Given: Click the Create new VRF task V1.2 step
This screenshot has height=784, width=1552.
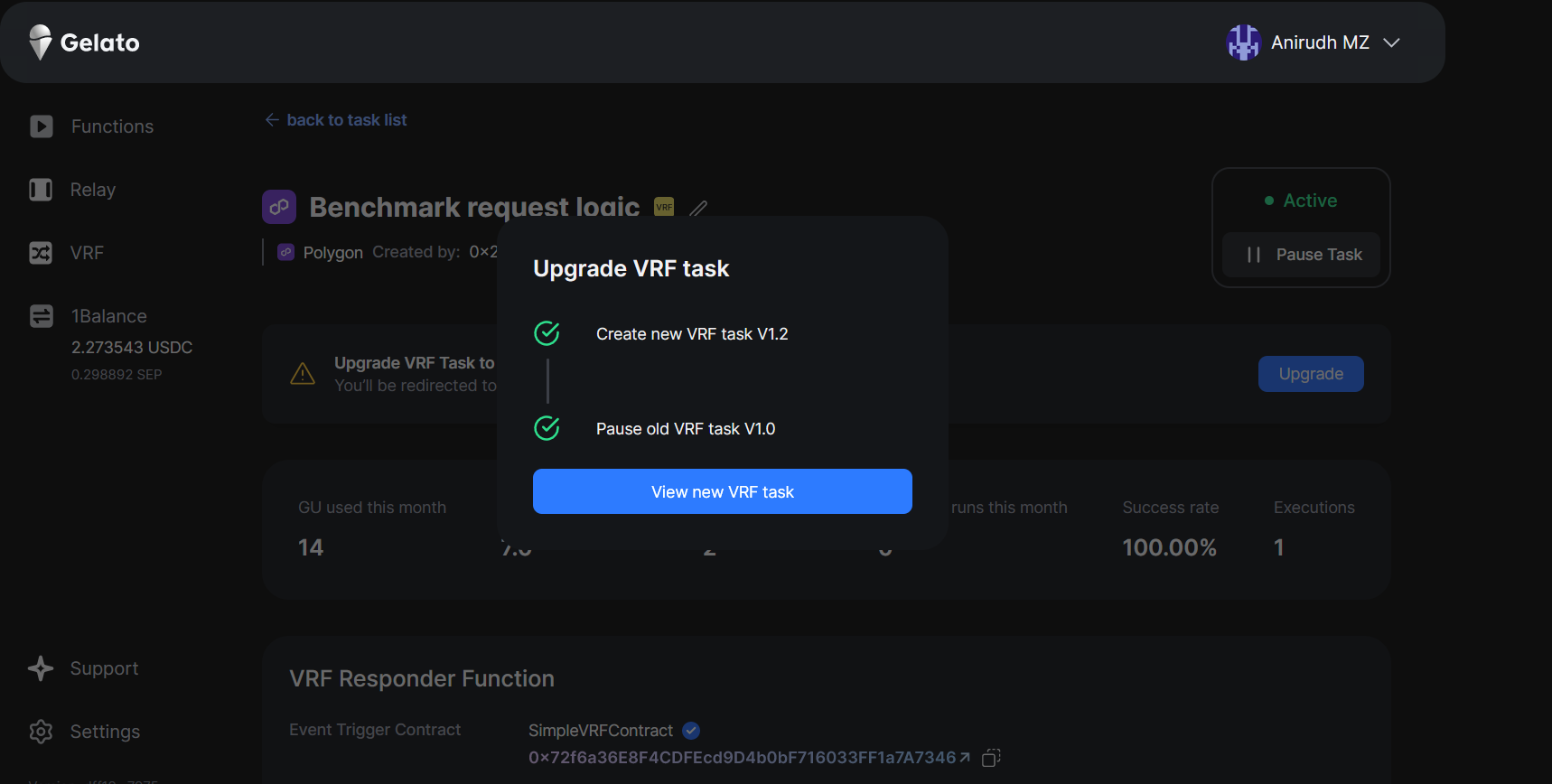Looking at the screenshot, I should point(692,334).
